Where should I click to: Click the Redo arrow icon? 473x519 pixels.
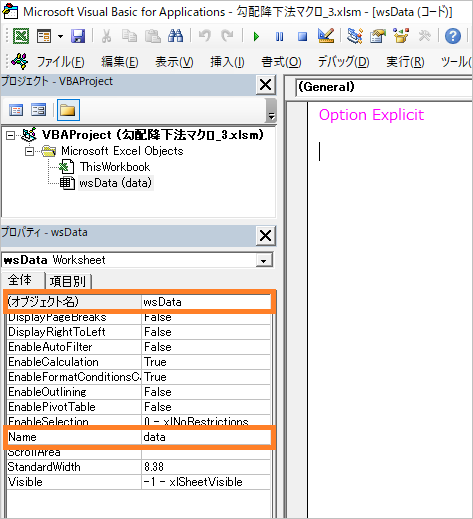tap(227, 36)
